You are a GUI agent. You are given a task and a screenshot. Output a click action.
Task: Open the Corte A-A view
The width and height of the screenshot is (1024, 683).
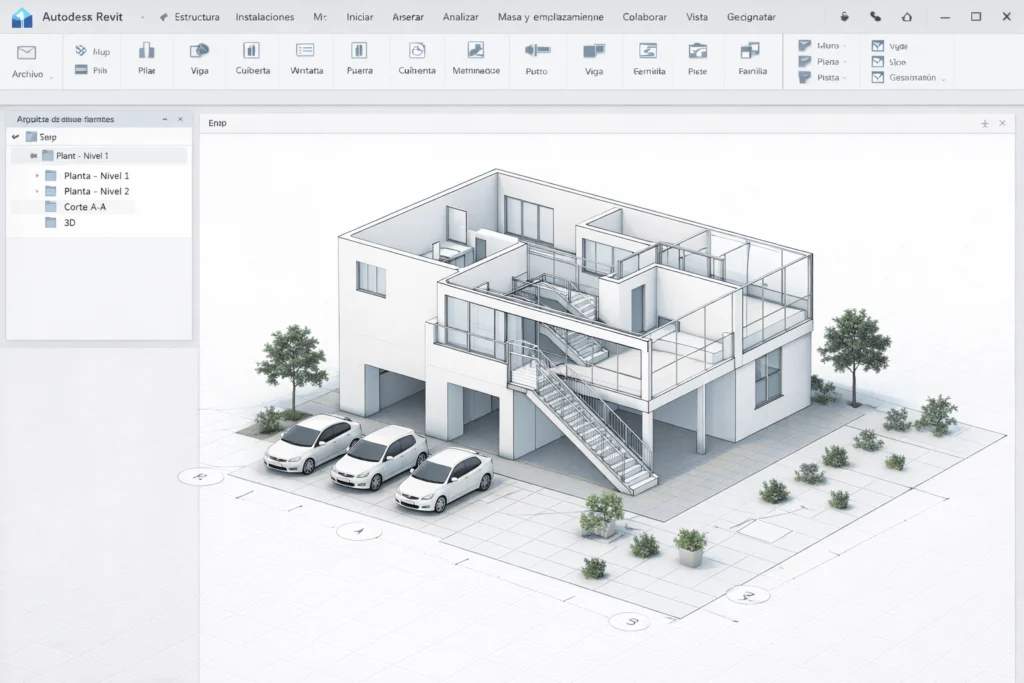click(84, 206)
